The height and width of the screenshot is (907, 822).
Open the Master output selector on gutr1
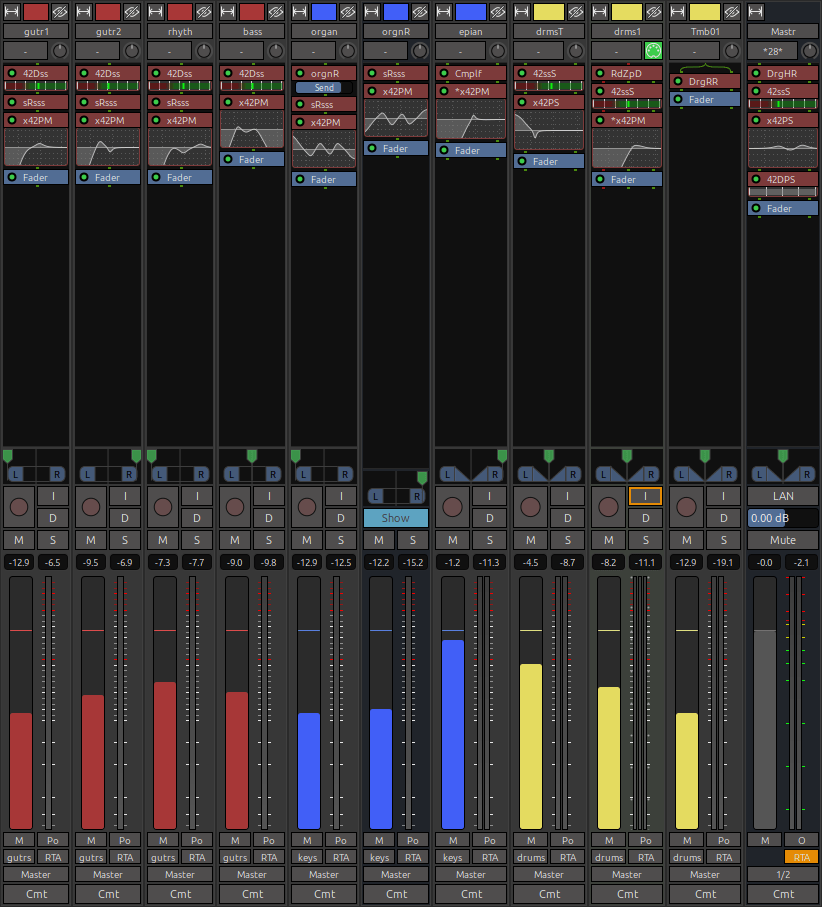tap(36, 874)
